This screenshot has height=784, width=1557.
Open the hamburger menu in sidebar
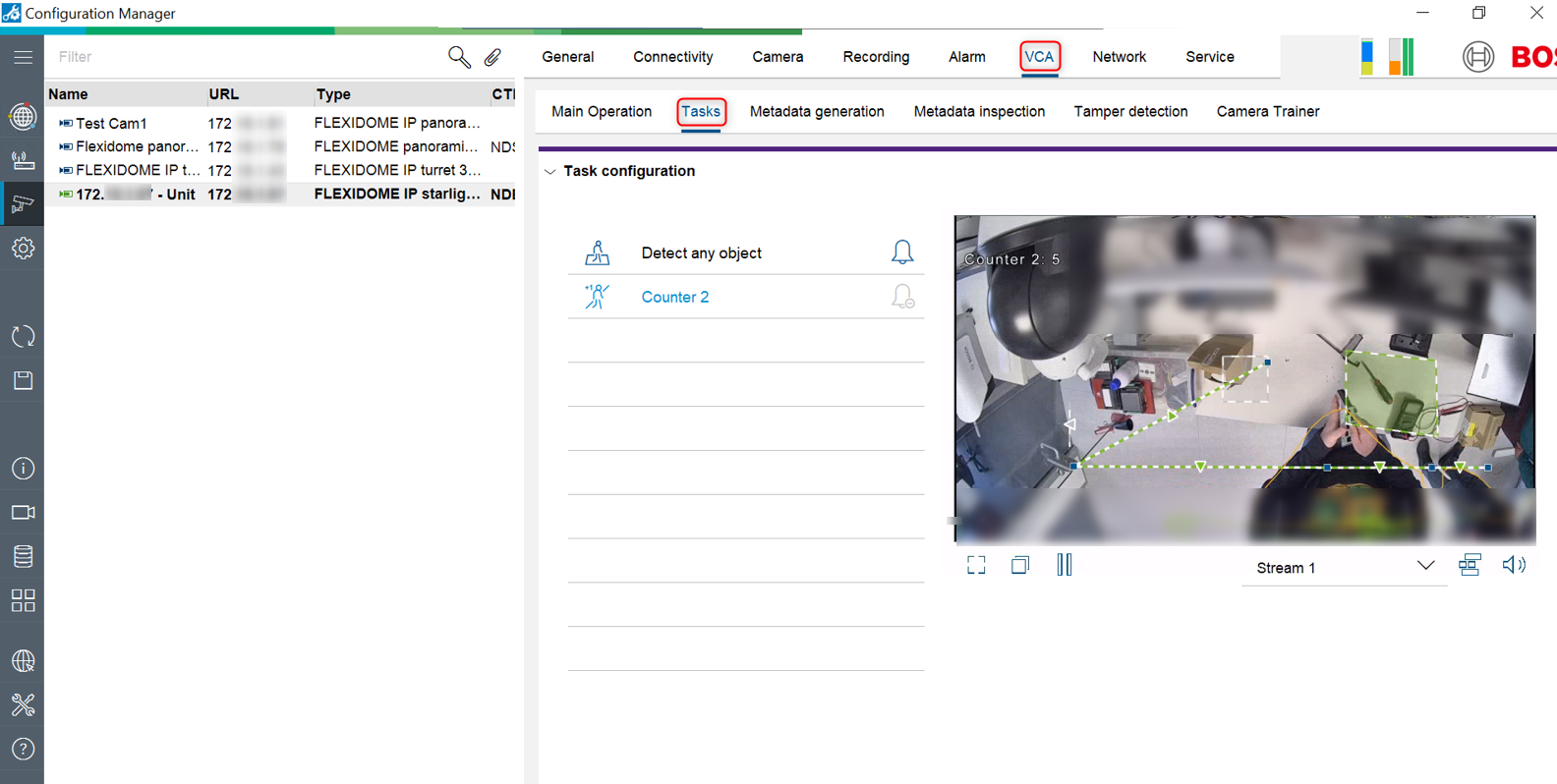tap(23, 57)
